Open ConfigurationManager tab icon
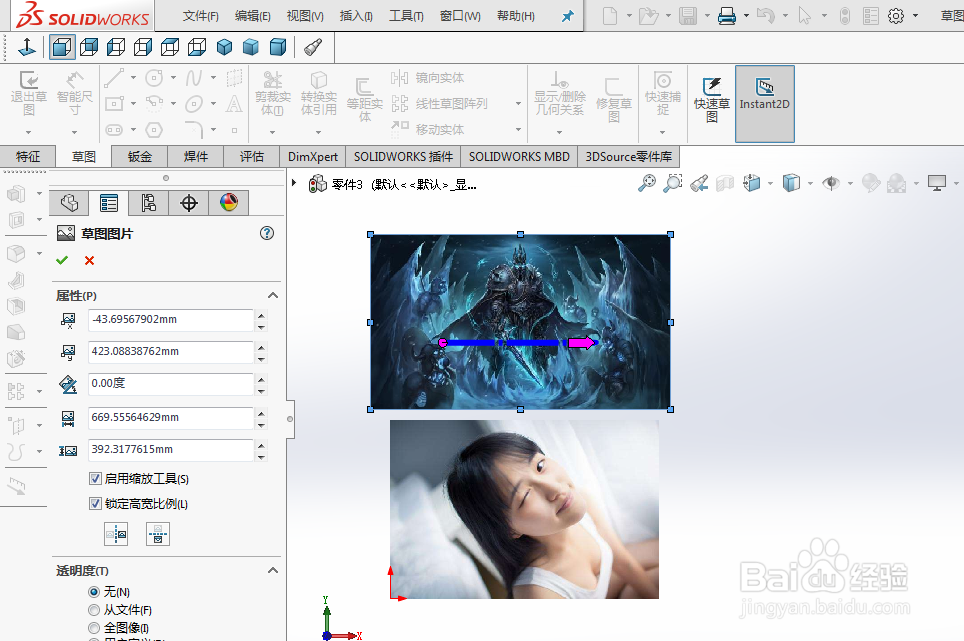 [148, 203]
